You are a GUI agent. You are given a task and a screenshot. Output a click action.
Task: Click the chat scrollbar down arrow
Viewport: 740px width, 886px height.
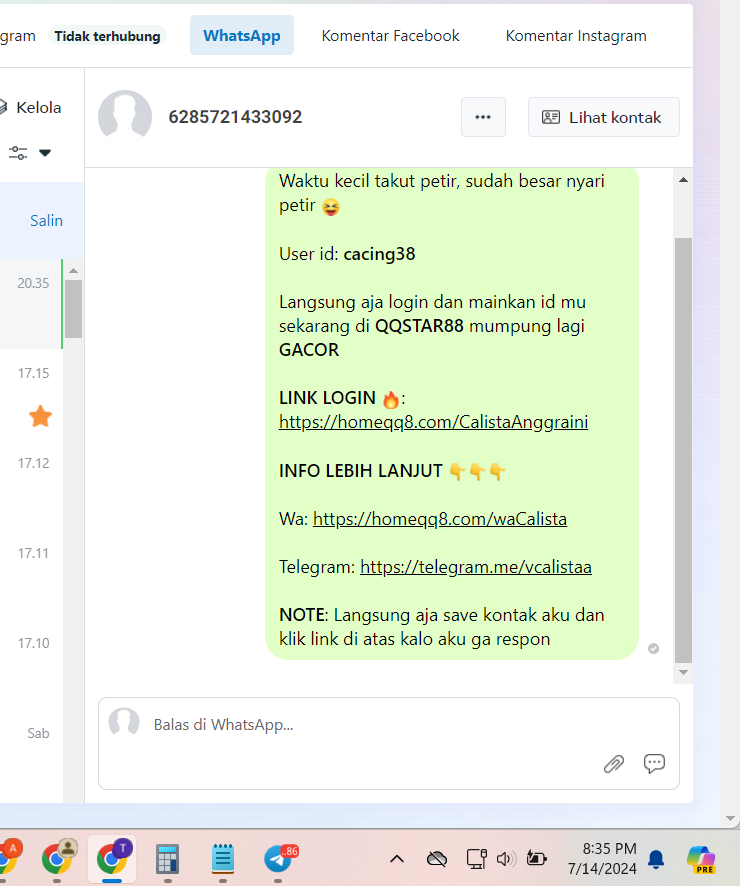point(683,672)
